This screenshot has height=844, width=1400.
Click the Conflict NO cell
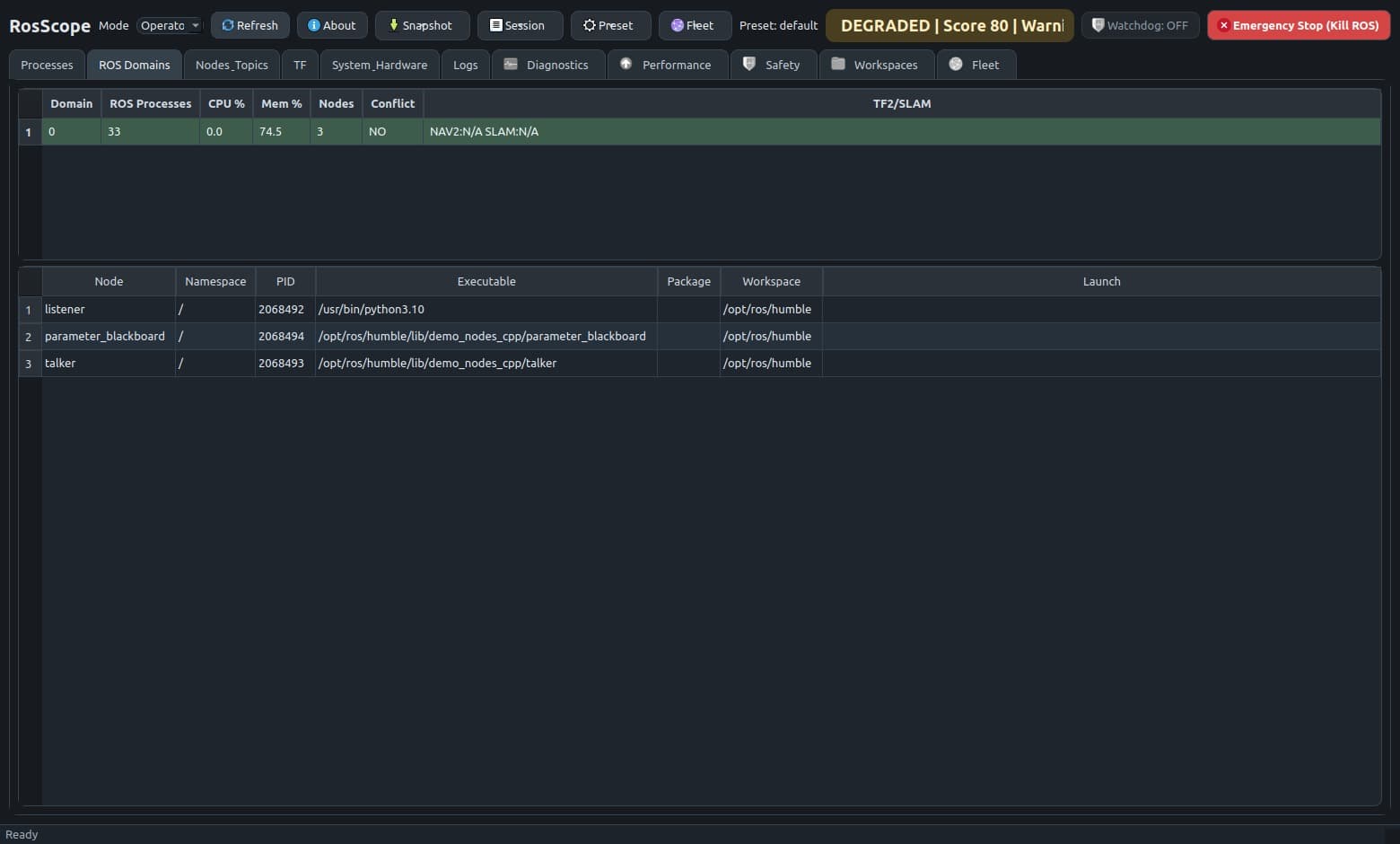tap(393, 132)
